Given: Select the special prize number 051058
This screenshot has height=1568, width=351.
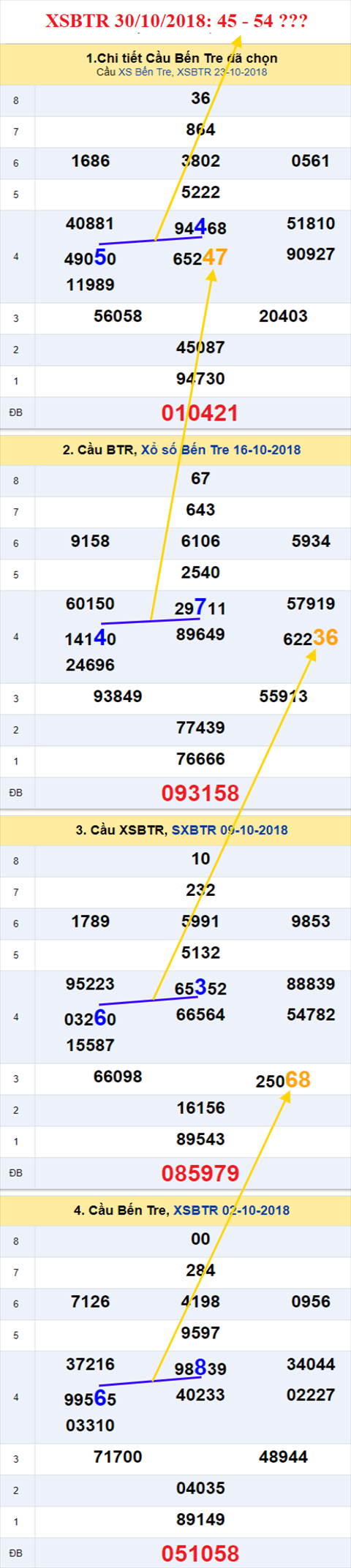Looking at the screenshot, I should 200,1554.
